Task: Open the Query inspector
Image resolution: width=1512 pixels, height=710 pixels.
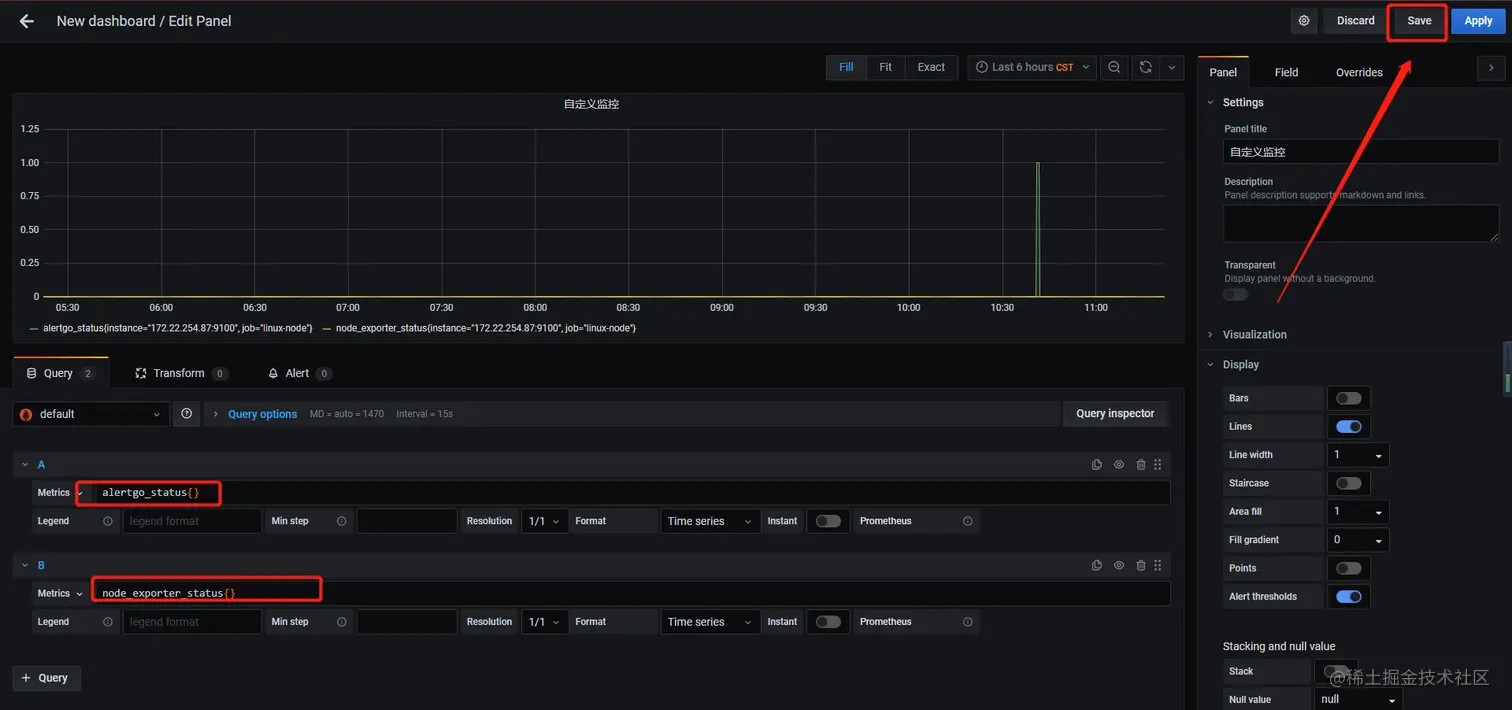Action: coord(1115,413)
